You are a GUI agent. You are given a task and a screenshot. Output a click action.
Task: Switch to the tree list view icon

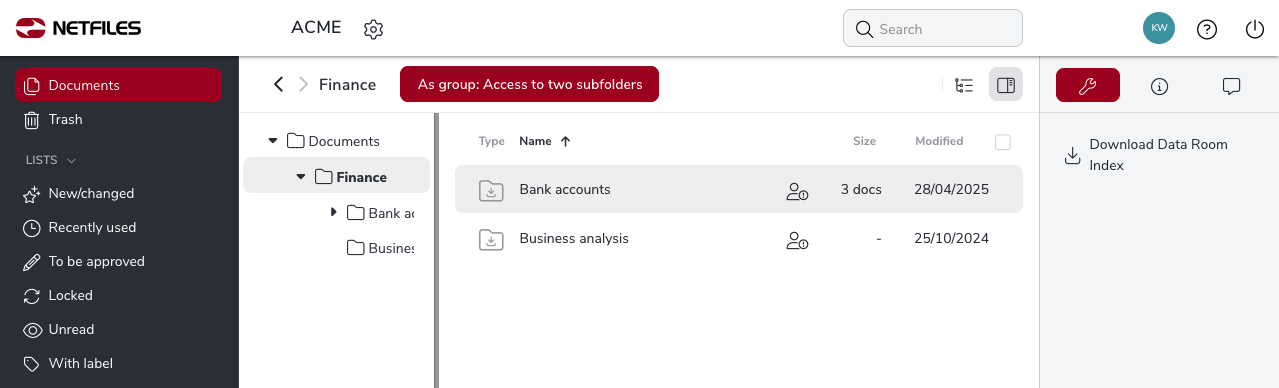pos(965,85)
